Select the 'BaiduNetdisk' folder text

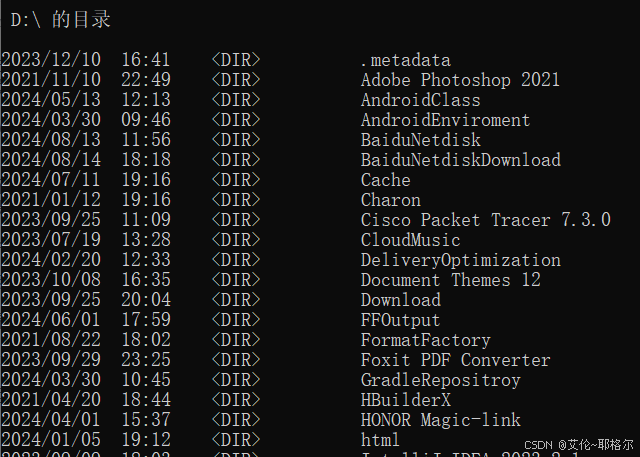click(x=421, y=140)
